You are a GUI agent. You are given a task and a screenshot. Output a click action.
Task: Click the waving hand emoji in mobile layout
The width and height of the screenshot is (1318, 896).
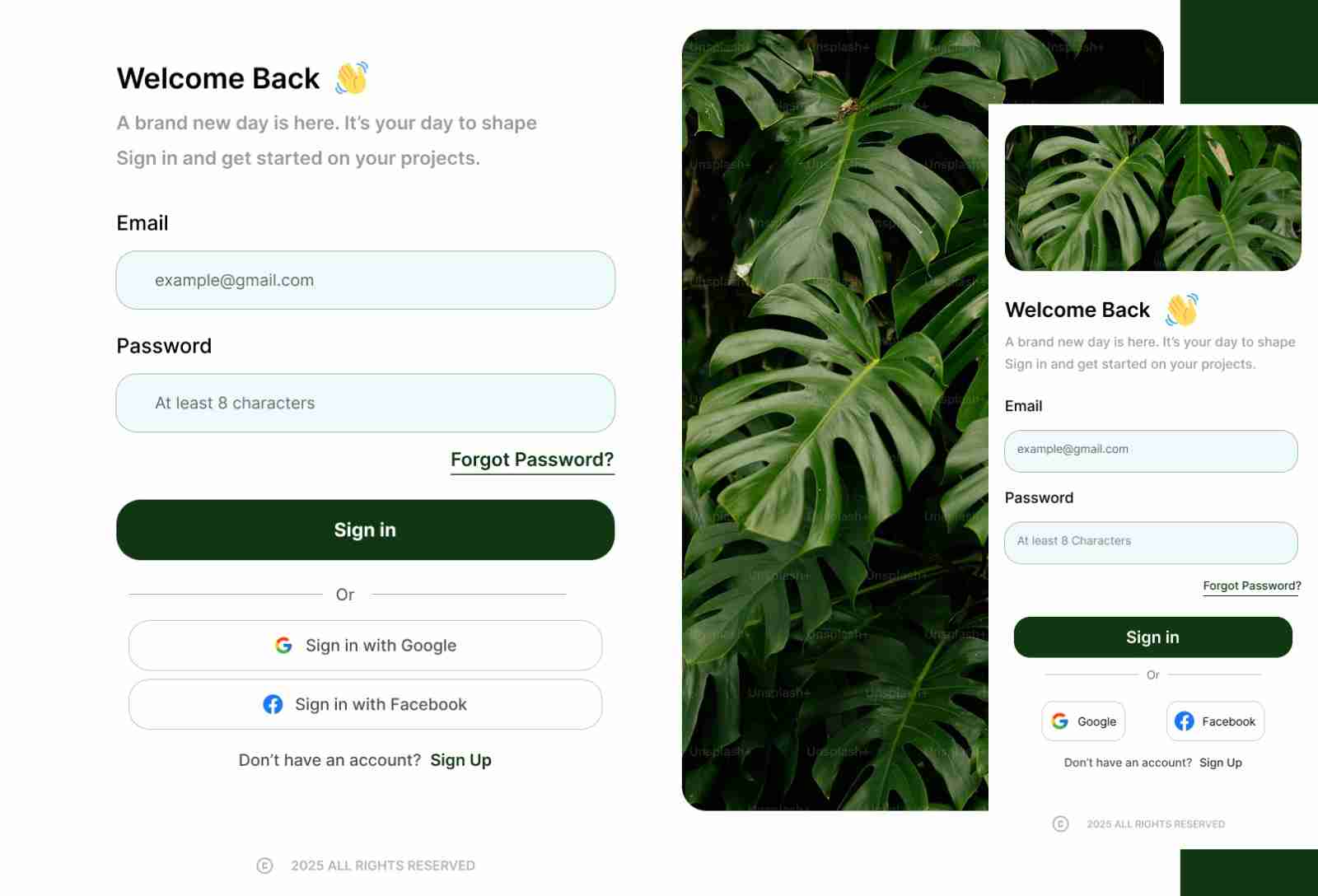click(1181, 310)
